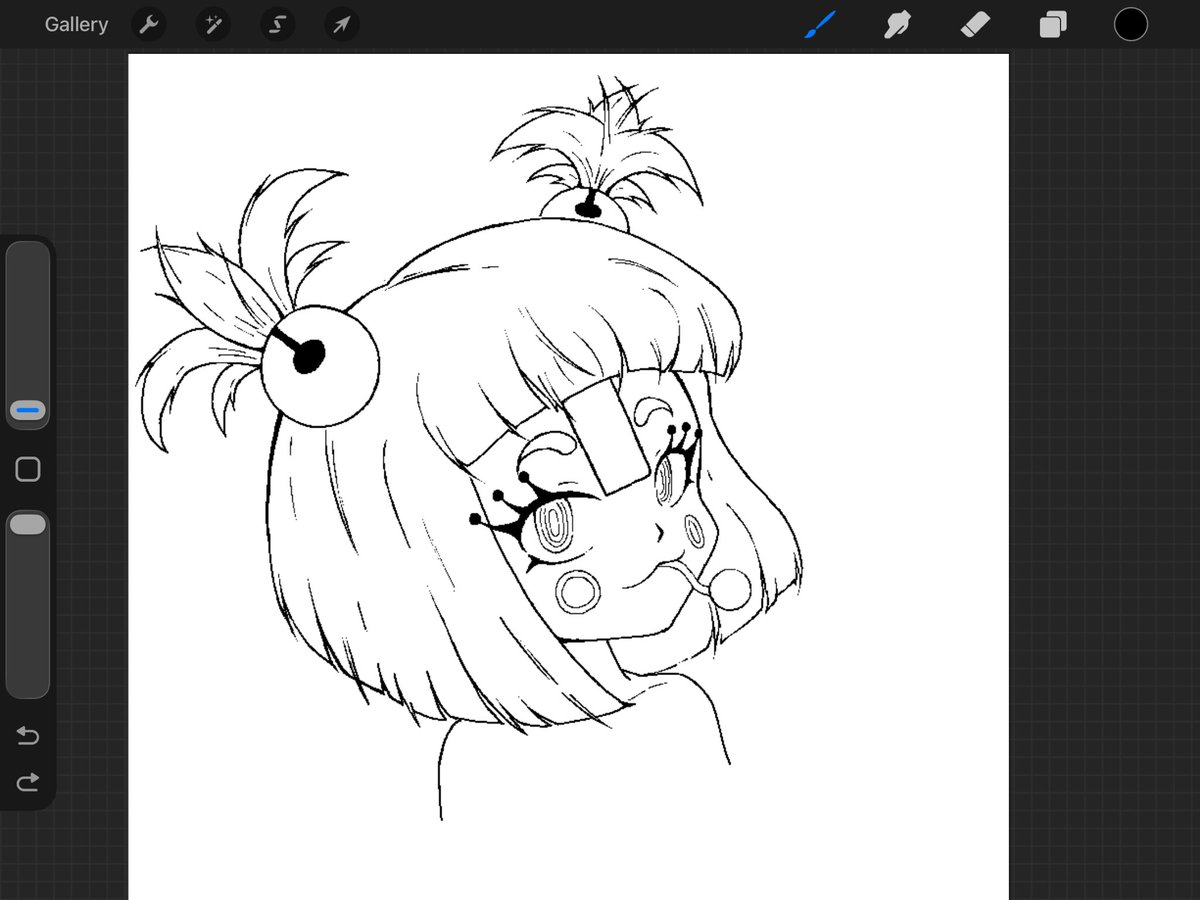The image size is (1200, 900).
Task: Open the Layers panel
Action: pos(1053,24)
